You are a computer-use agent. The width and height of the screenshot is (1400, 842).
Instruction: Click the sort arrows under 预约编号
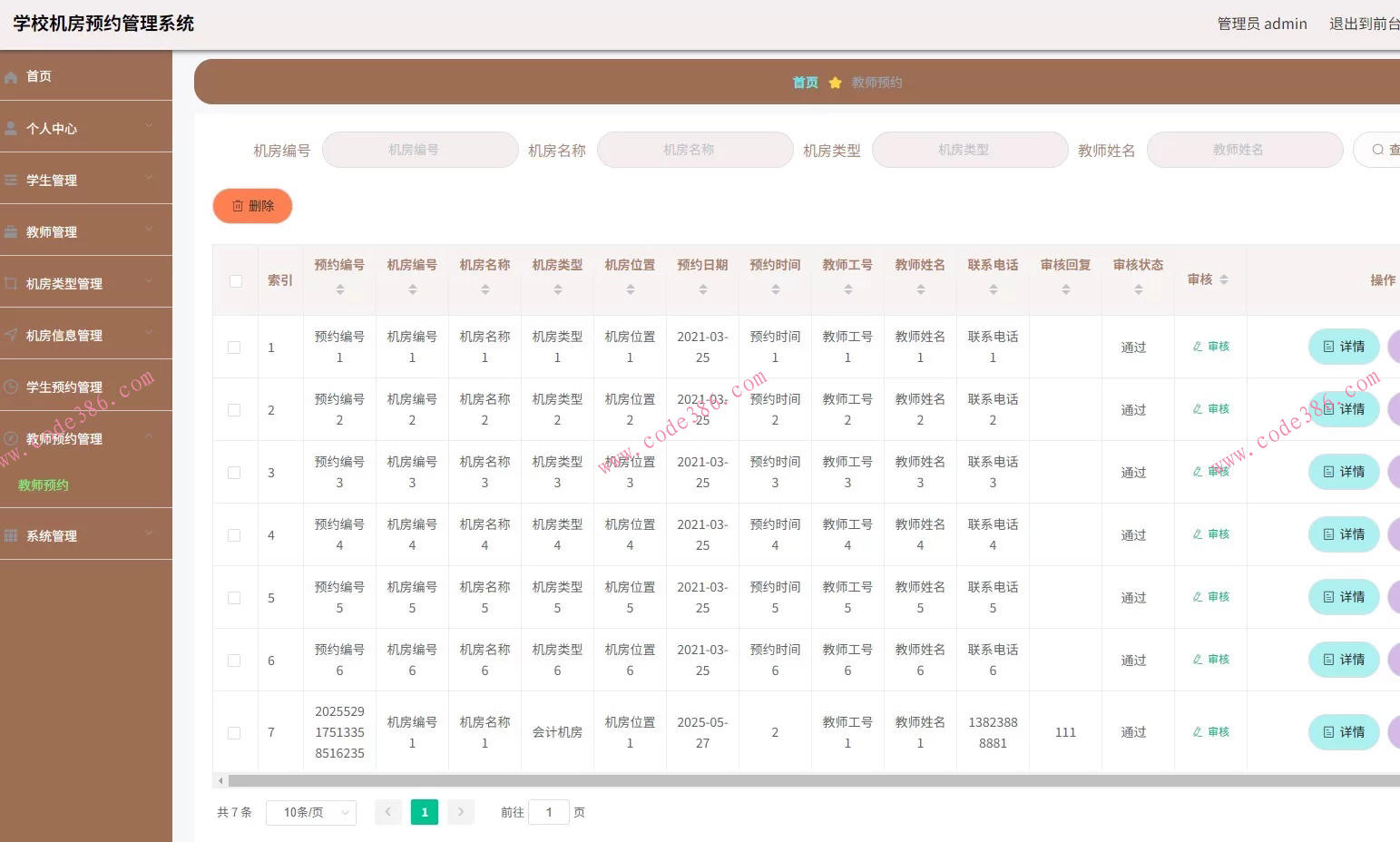[339, 289]
